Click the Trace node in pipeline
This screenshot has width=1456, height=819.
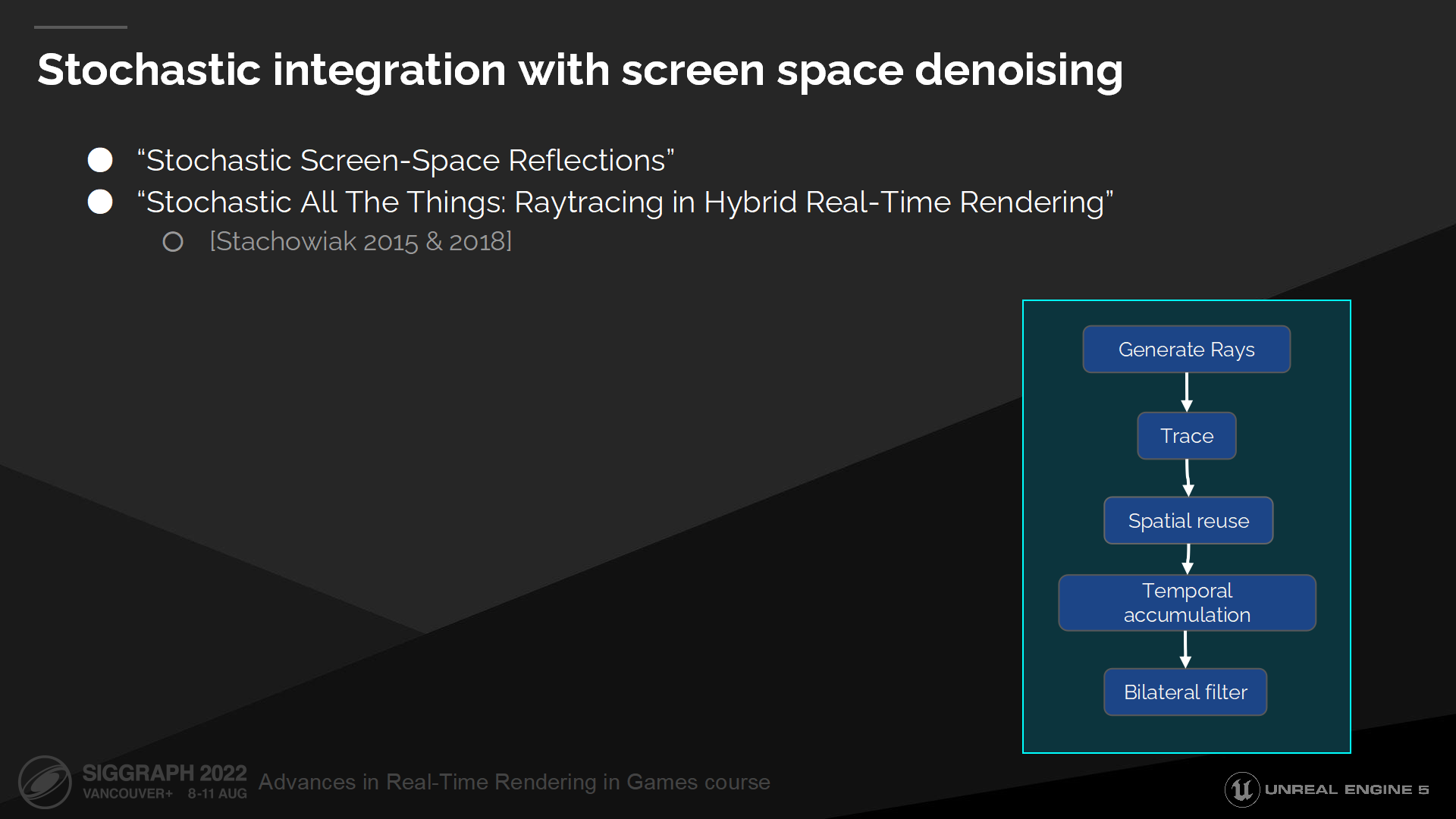pos(1185,435)
